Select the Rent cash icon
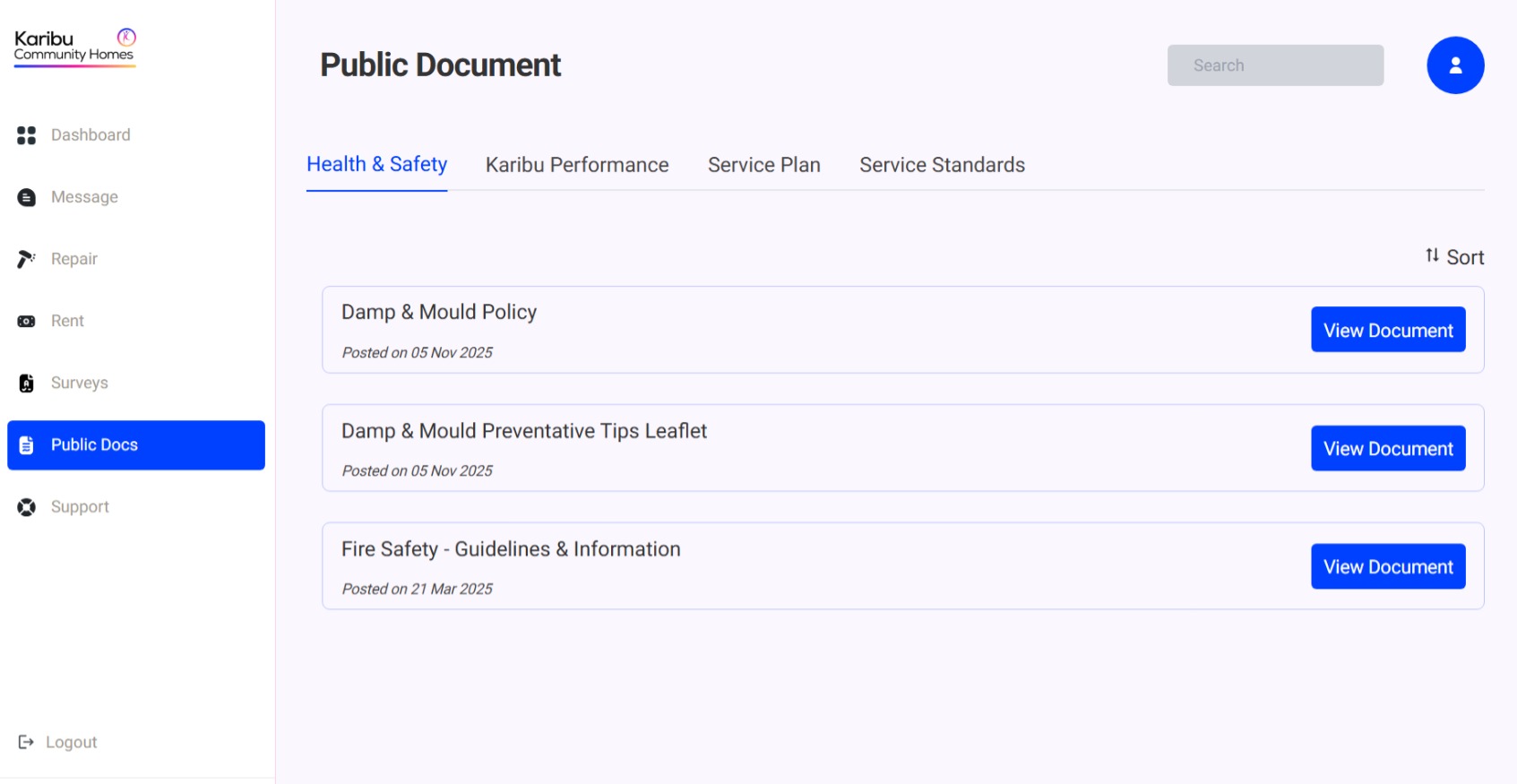The image size is (1517, 784). click(27, 321)
